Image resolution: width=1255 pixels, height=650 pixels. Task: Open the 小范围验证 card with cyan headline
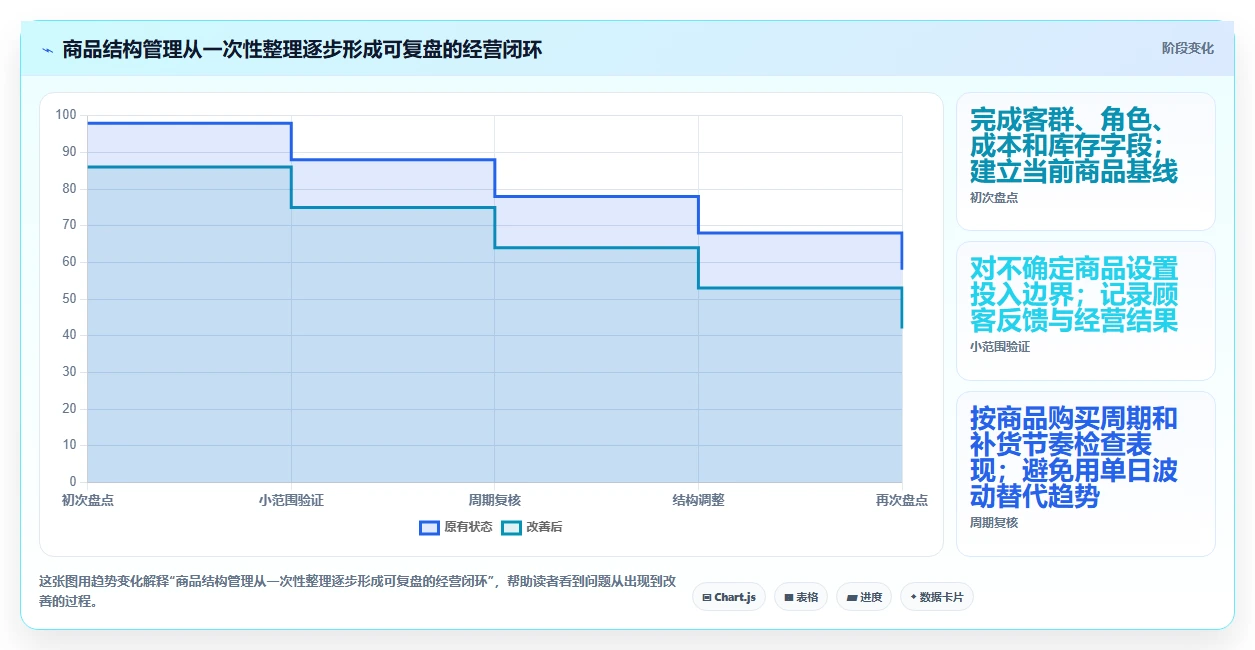[1086, 311]
